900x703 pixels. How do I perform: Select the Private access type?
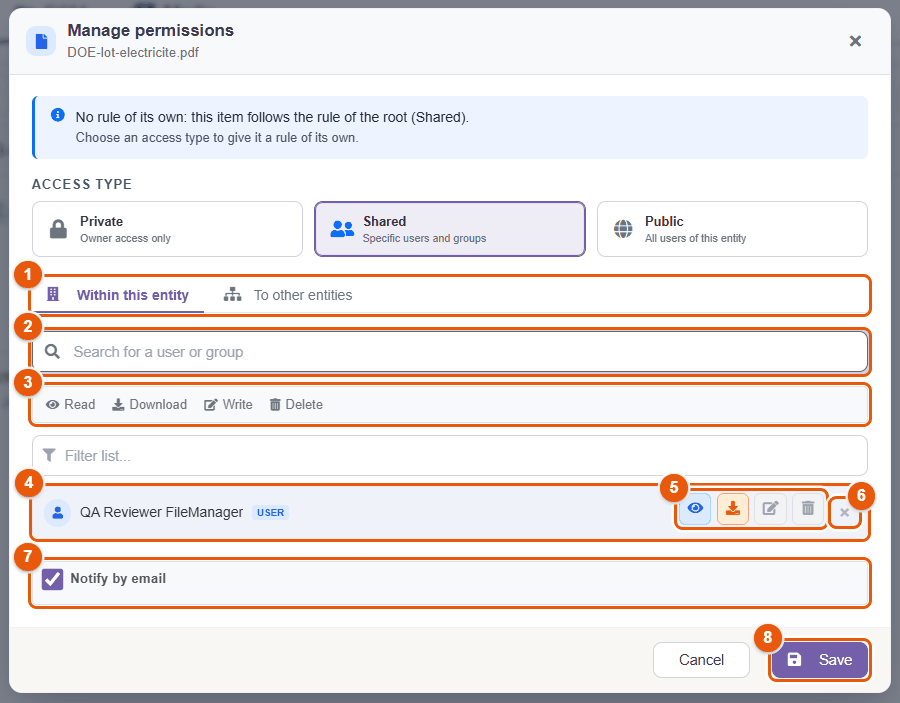[x=167, y=229]
